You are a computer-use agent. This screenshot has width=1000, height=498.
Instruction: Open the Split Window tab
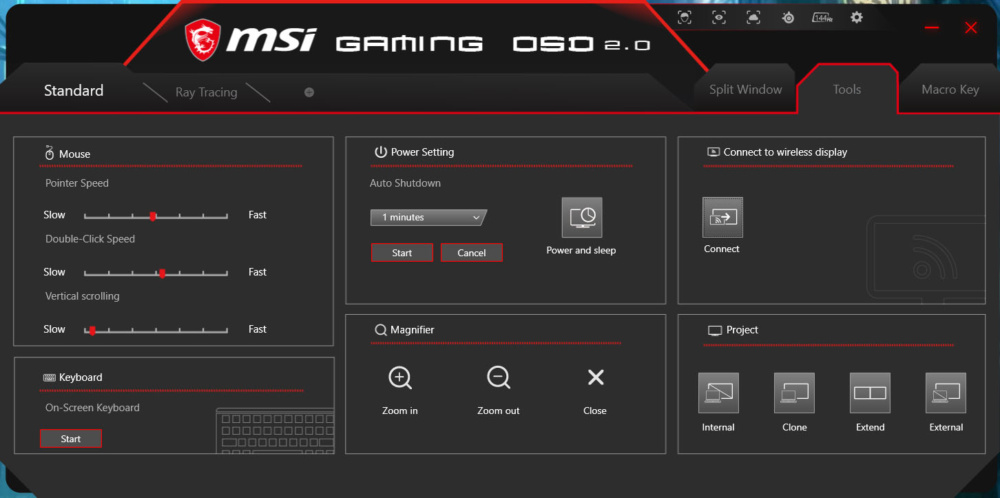(x=746, y=90)
